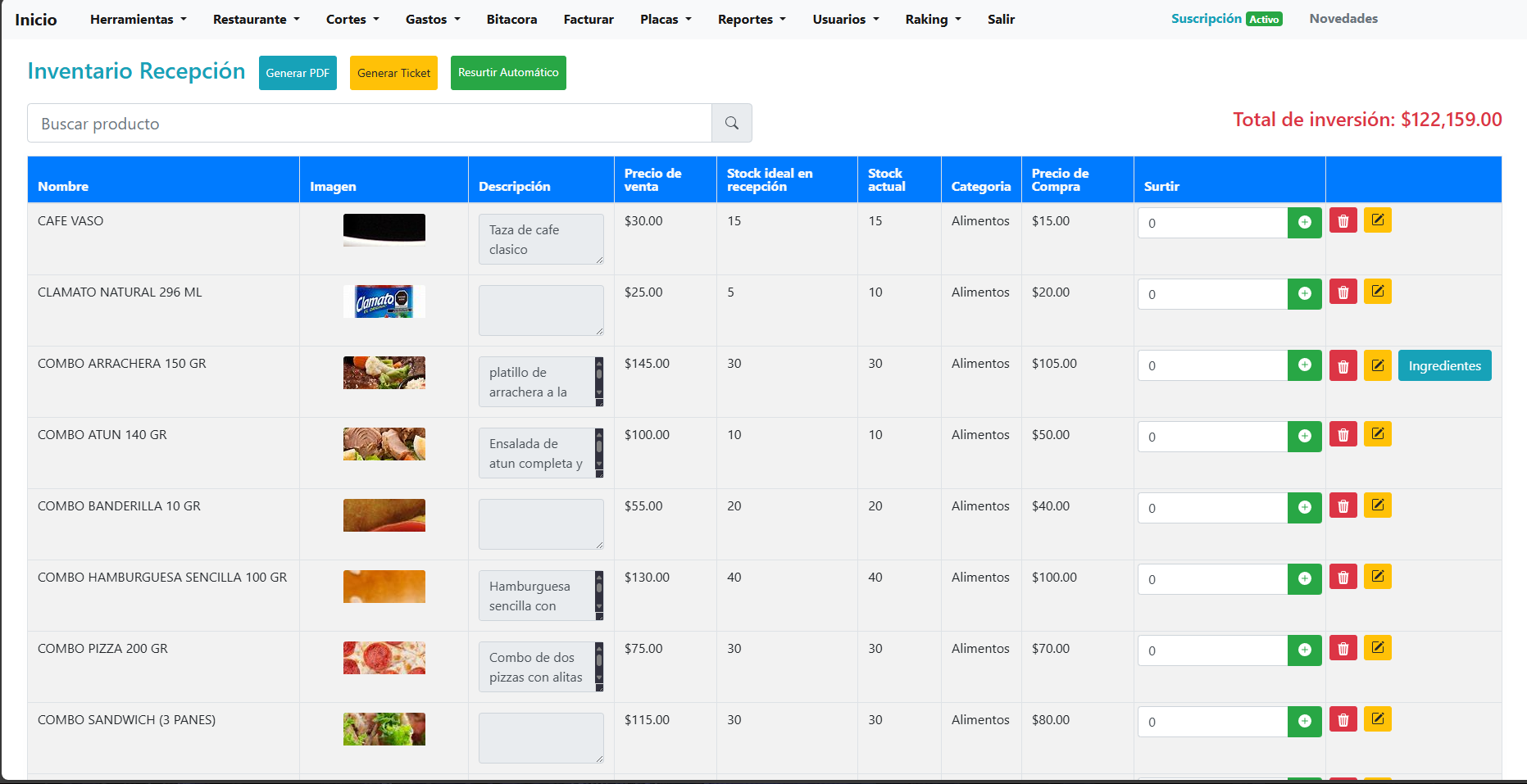The image size is (1527, 784).
Task: Open the Facturar menu item
Action: click(588, 20)
